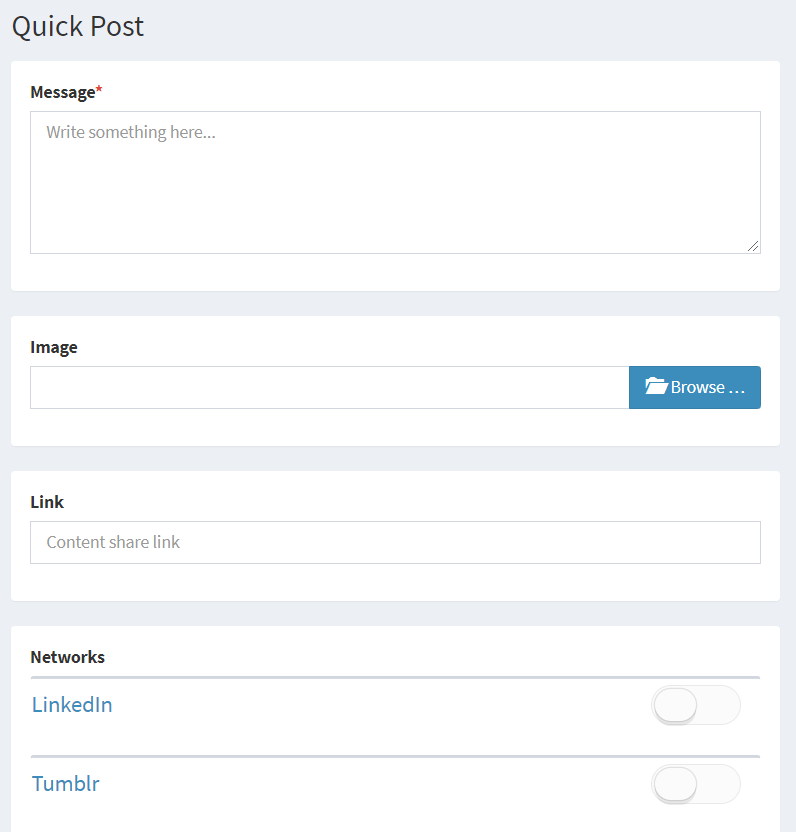796x832 pixels.
Task: Click the red required asterisk
Action: point(99,91)
